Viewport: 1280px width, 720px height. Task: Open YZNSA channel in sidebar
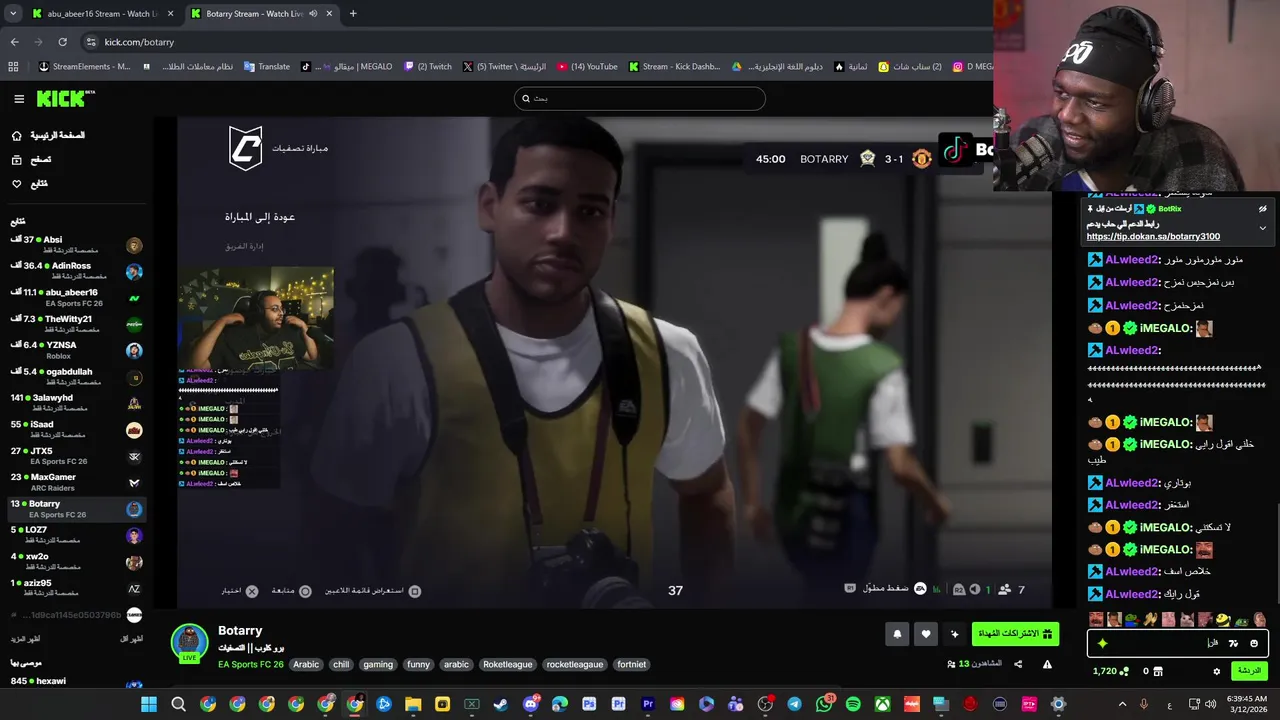point(75,350)
